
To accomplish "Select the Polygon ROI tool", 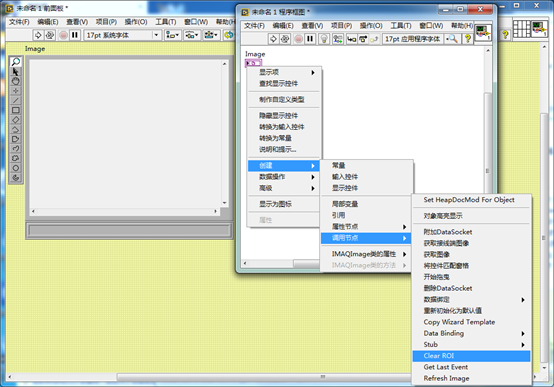I will [x=16, y=139].
